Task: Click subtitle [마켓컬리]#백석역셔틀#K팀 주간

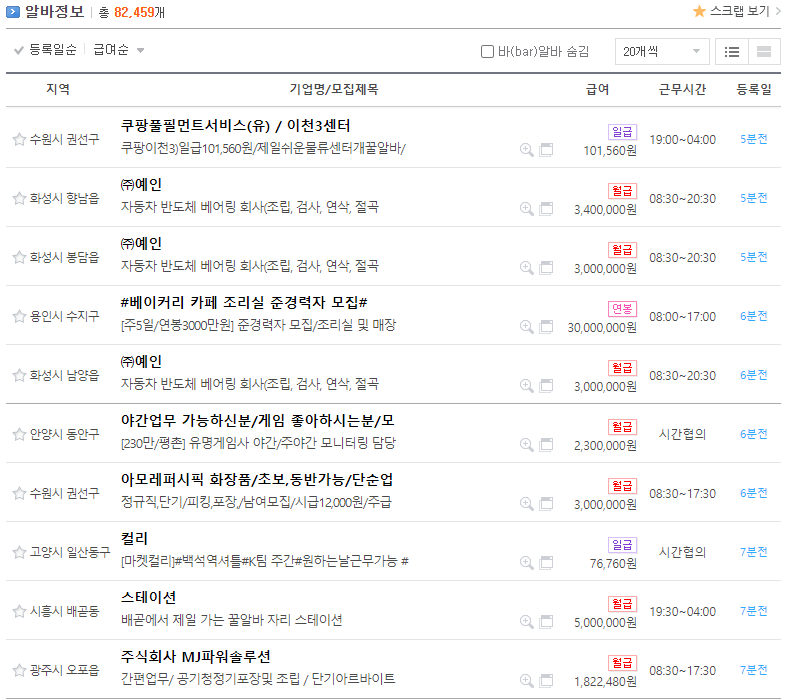Action: point(265,561)
